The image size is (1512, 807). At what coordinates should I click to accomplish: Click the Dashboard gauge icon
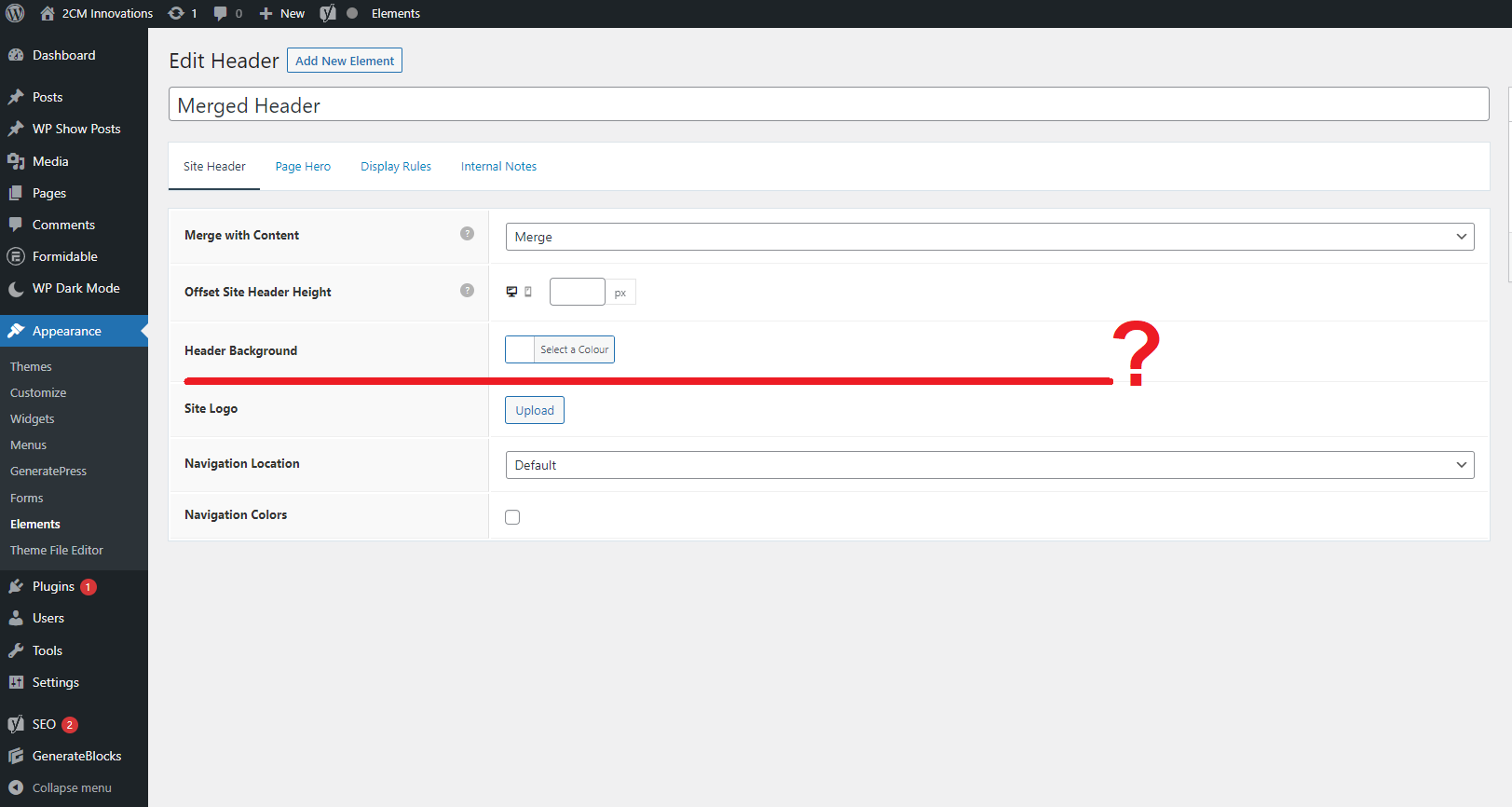[x=16, y=55]
